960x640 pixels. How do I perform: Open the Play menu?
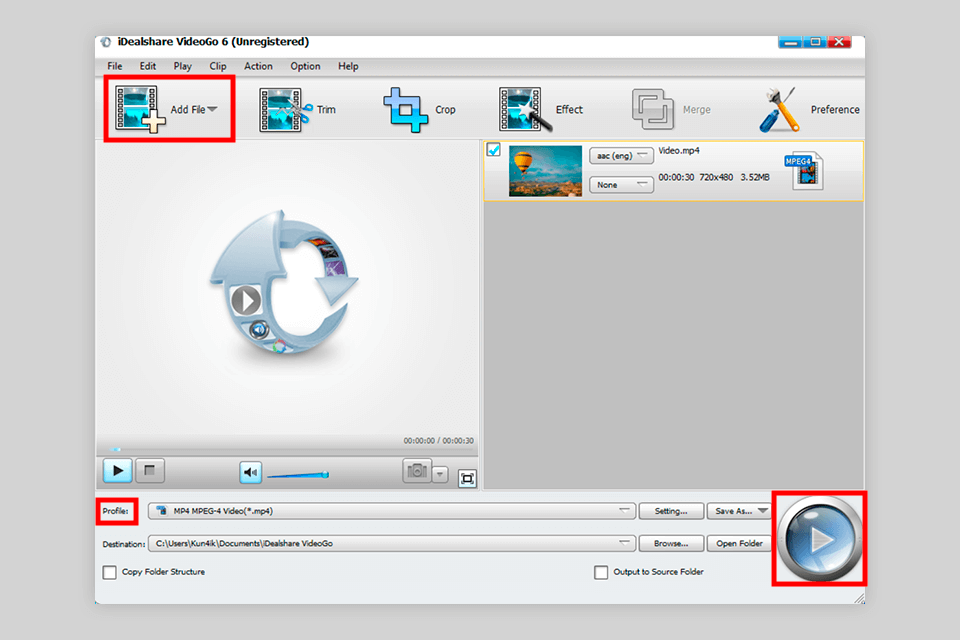point(182,66)
